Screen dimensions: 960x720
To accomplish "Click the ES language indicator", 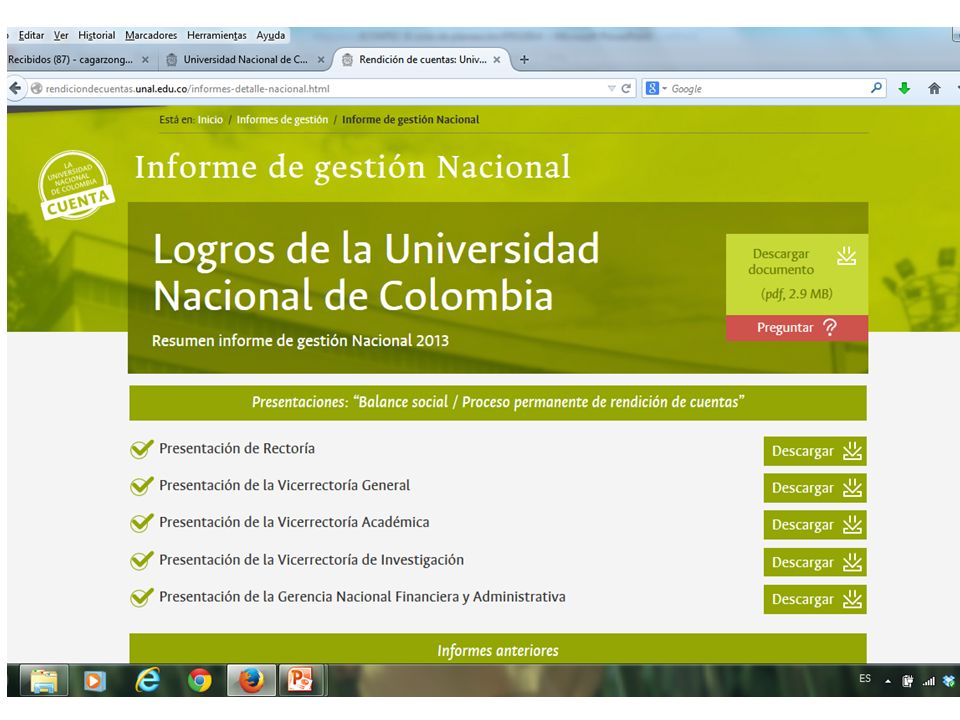I will tap(864, 678).
